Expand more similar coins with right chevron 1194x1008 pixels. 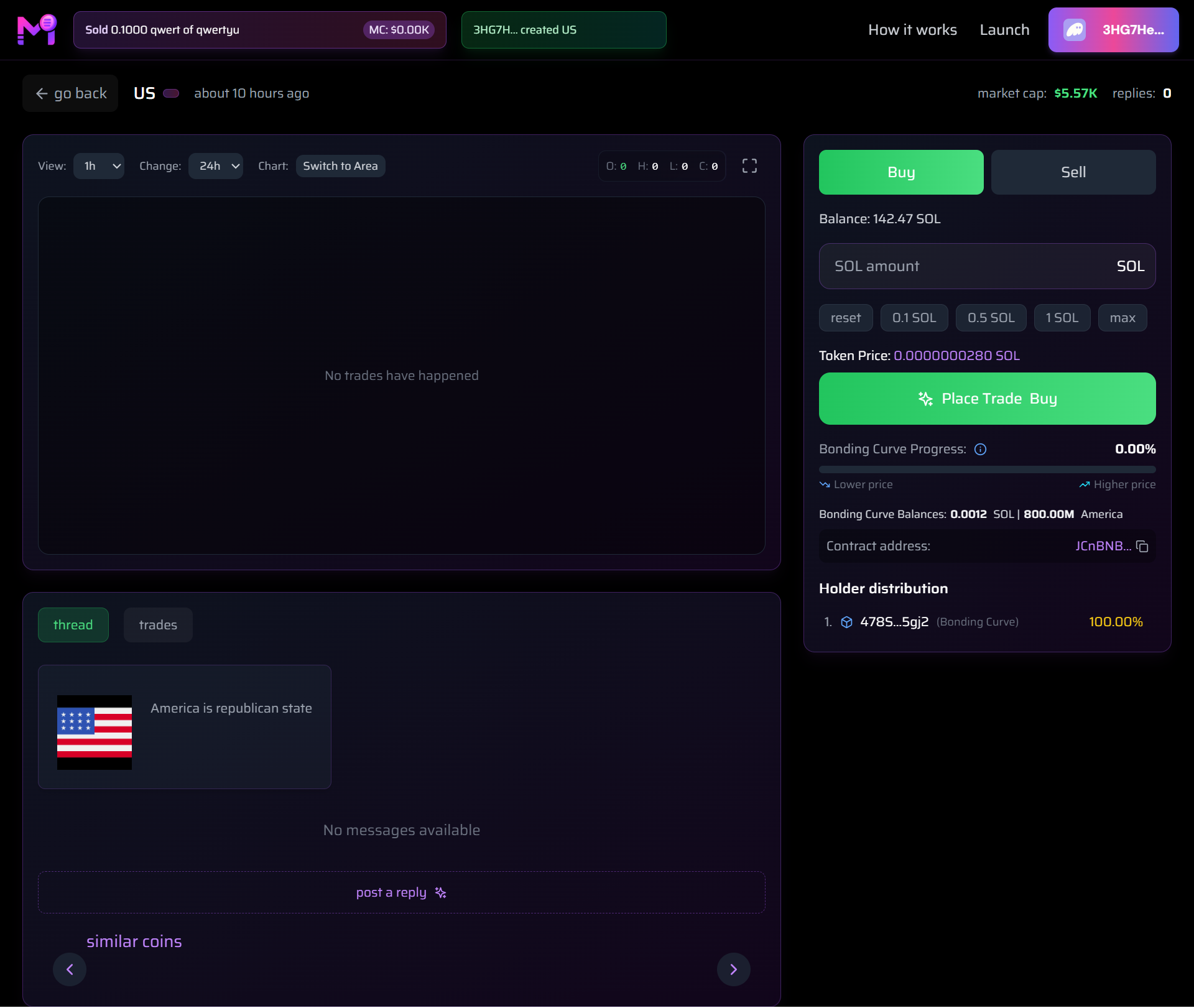[x=734, y=969]
